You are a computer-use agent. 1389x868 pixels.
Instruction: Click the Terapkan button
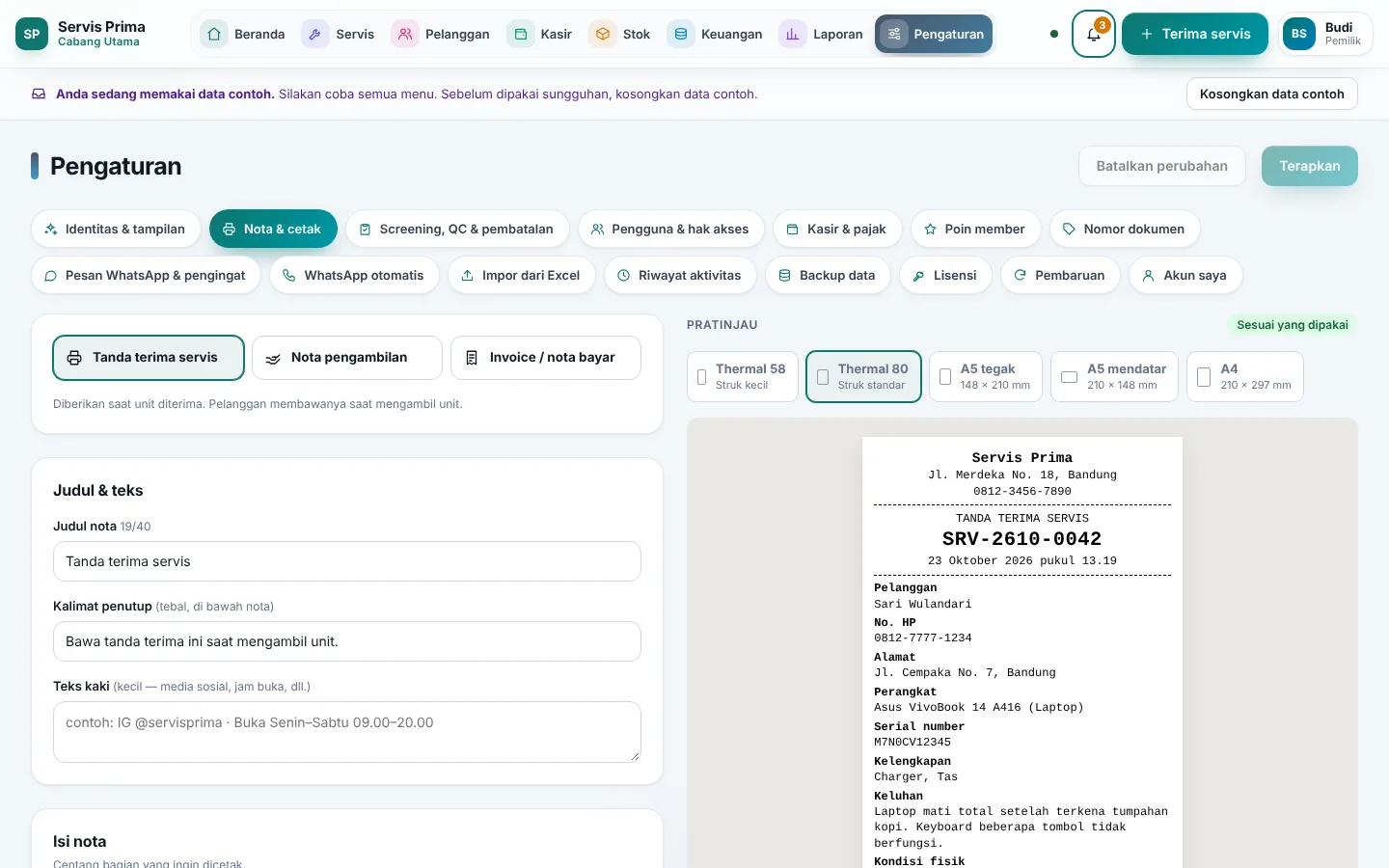[1309, 166]
